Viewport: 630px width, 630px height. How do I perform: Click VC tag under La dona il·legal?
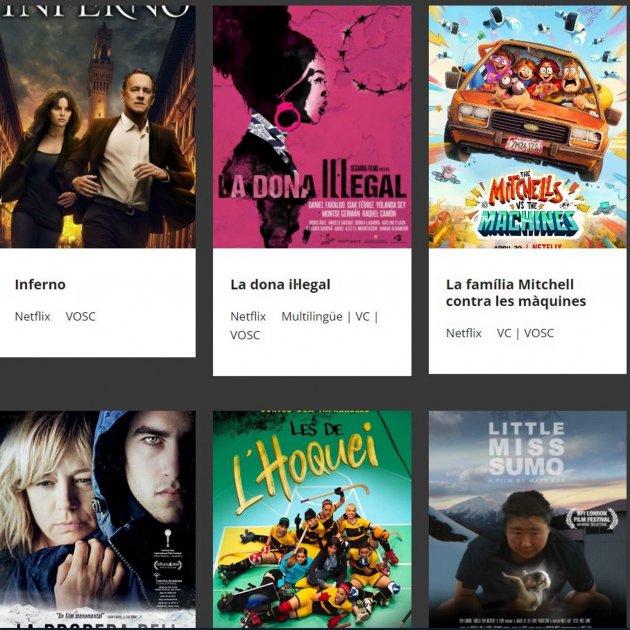[362, 317]
